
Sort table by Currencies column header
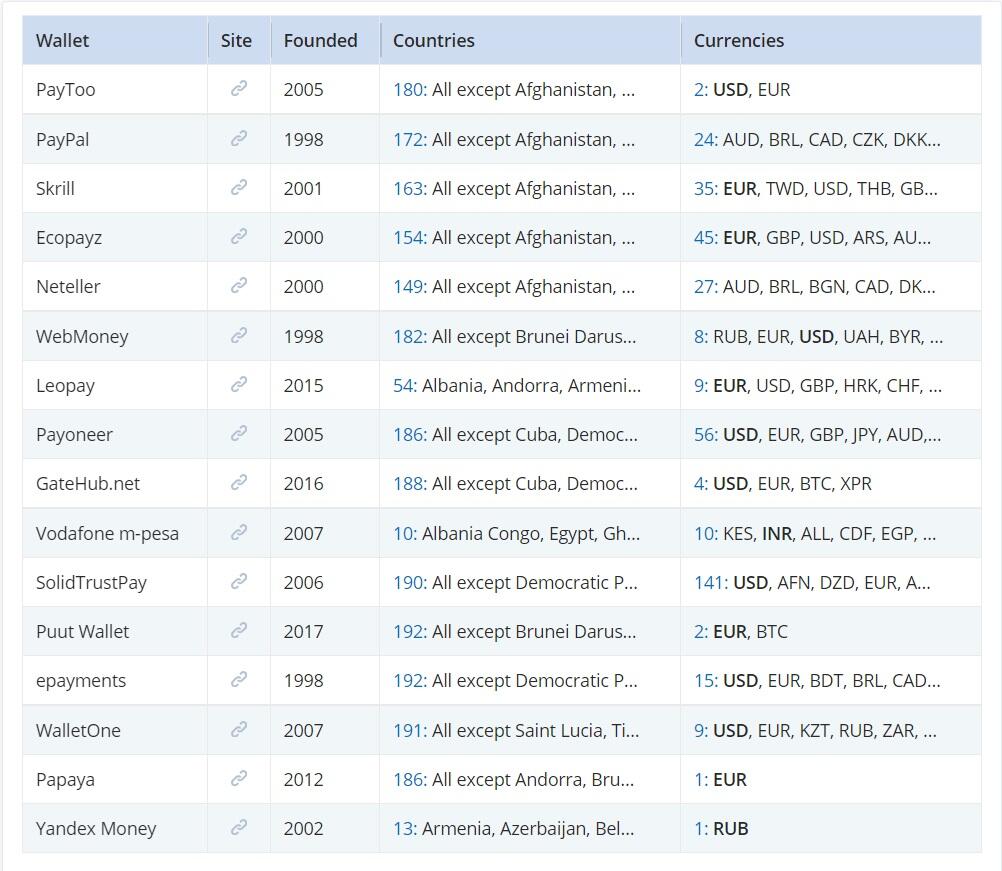[x=831, y=40]
